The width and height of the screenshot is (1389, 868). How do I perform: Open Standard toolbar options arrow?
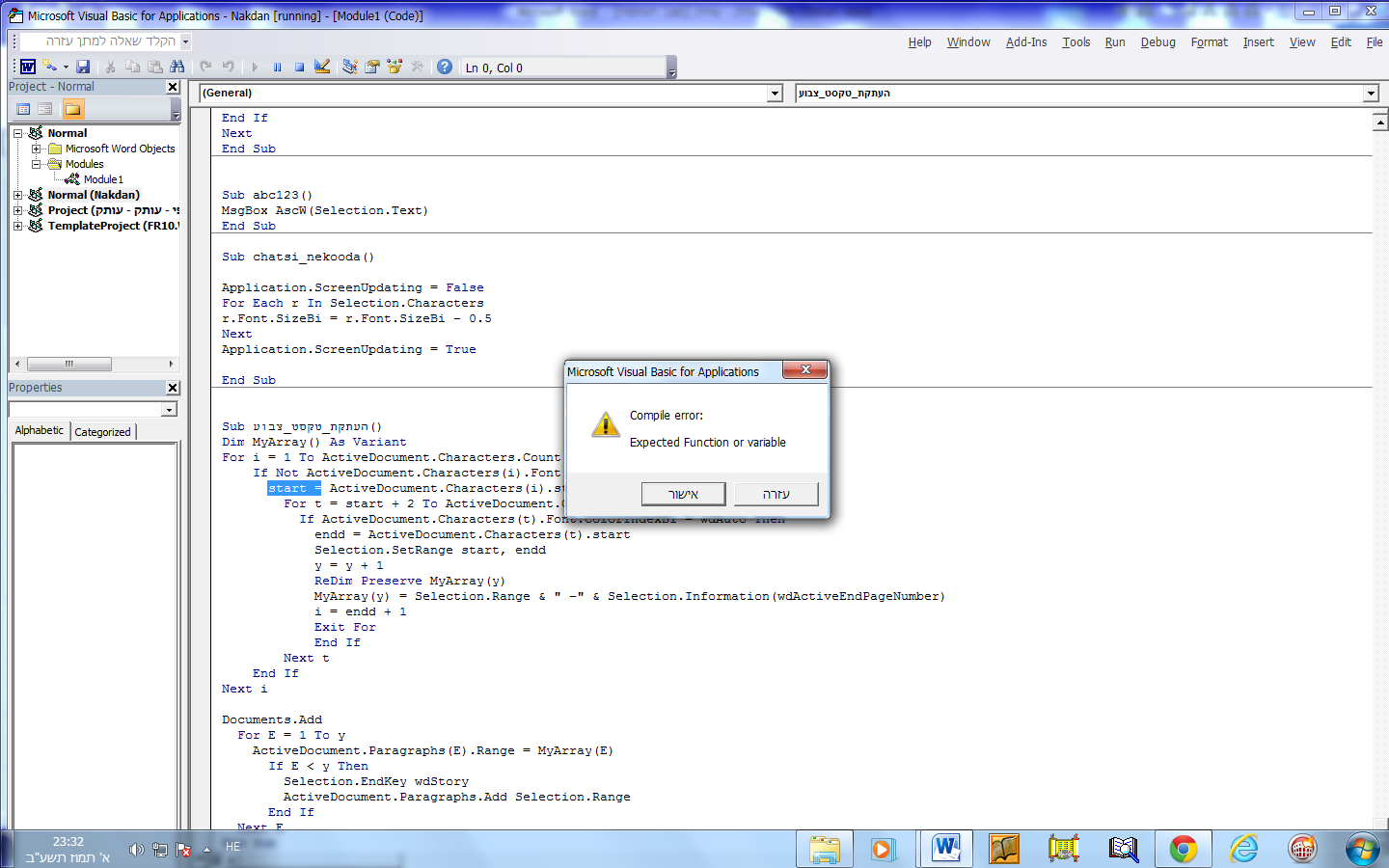coord(672,68)
